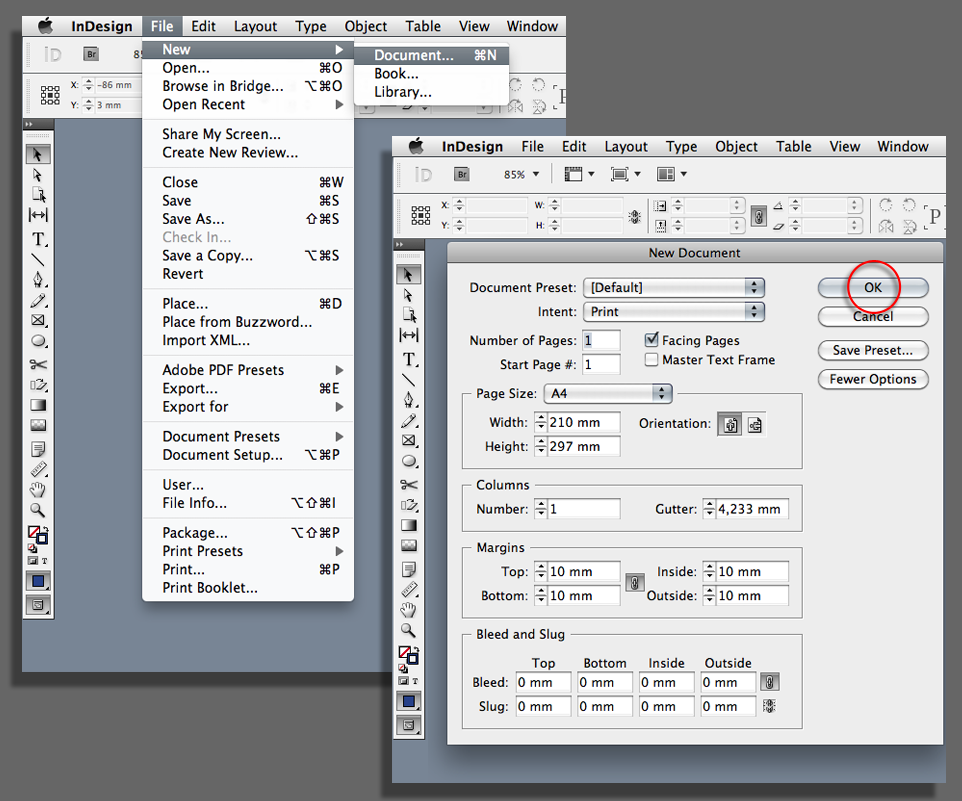Select the Page tool in the right window toolbar
Image resolution: width=962 pixels, height=801 pixels.
click(x=409, y=315)
